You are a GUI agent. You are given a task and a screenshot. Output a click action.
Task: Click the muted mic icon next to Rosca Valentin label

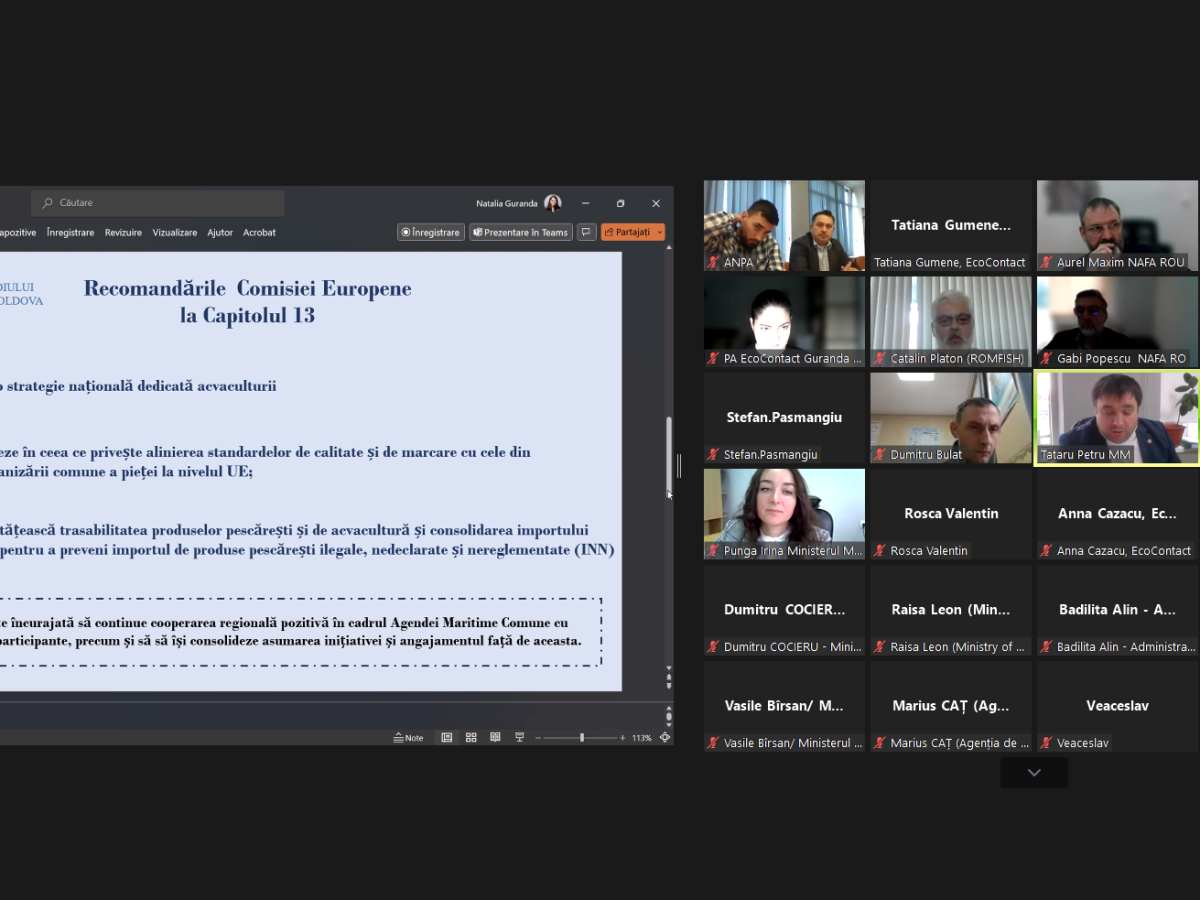(x=881, y=550)
